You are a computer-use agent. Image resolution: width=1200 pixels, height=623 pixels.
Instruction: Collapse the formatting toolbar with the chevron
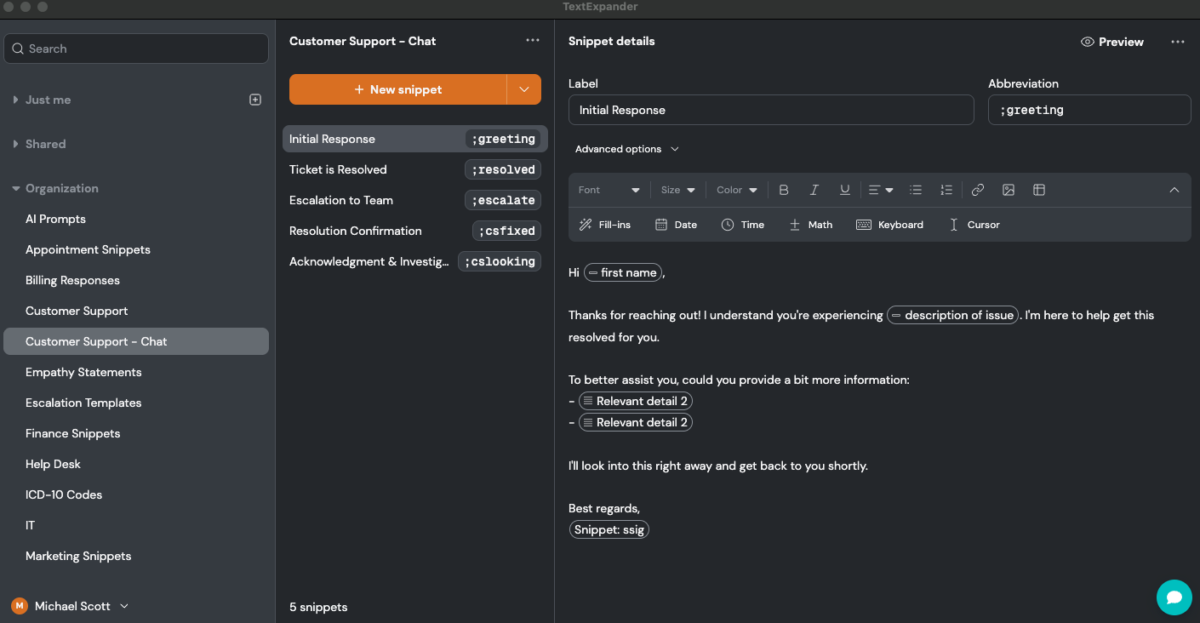tap(1174, 190)
